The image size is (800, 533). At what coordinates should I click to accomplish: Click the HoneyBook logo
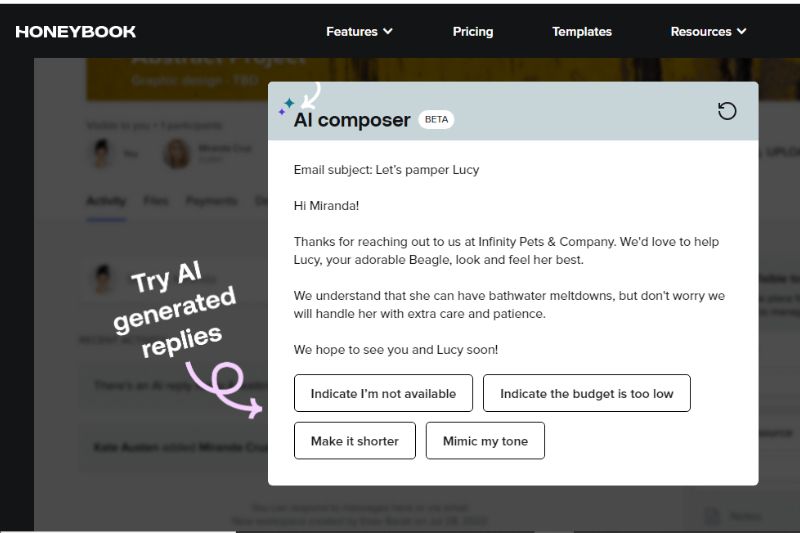pyautogui.click(x=76, y=32)
